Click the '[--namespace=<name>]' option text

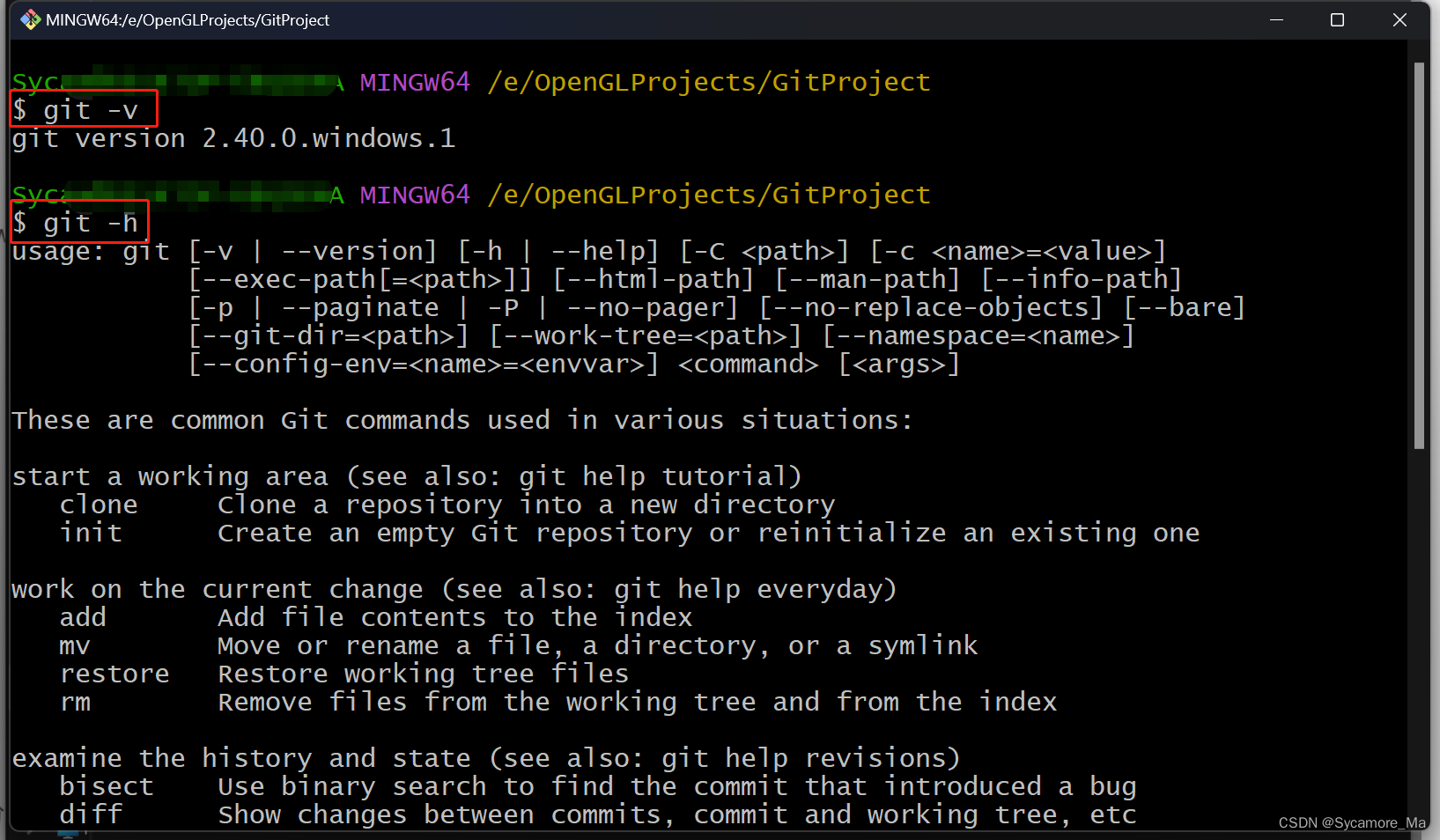click(978, 335)
